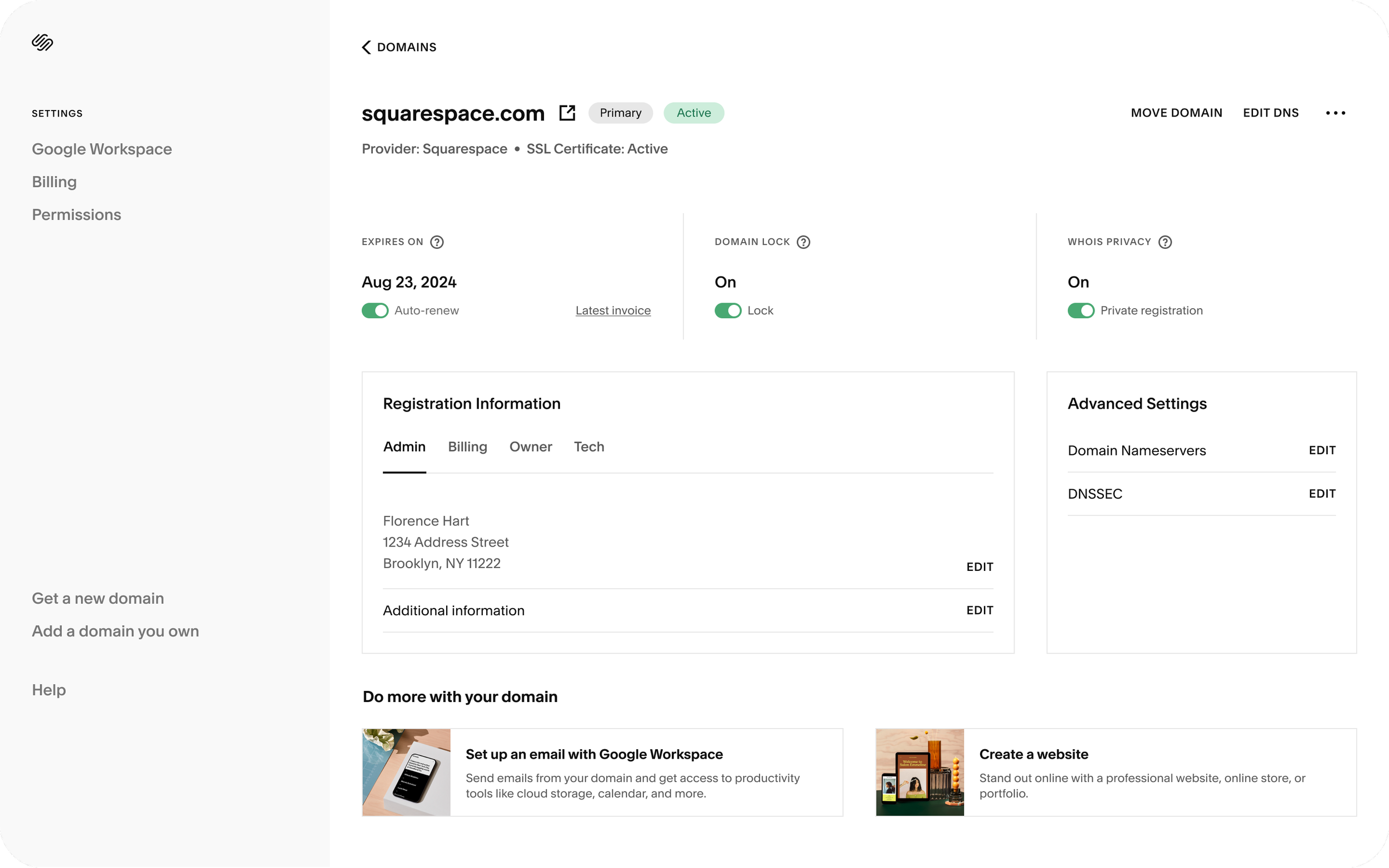Click EDIT DNS

[x=1271, y=113]
